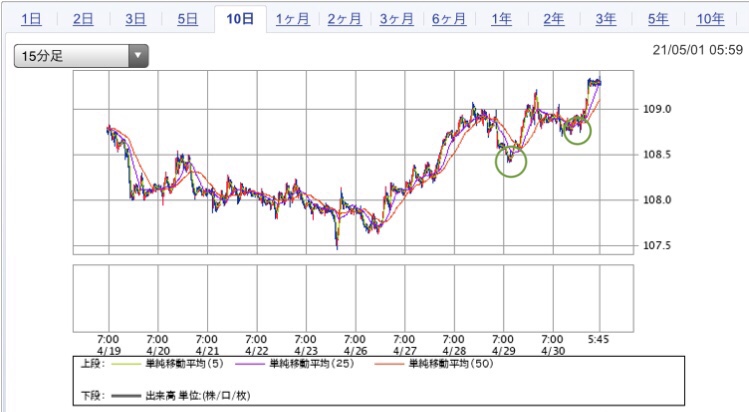Click the 15分足 dropdown arrow
This screenshot has height=412, width=749.
(x=138, y=56)
